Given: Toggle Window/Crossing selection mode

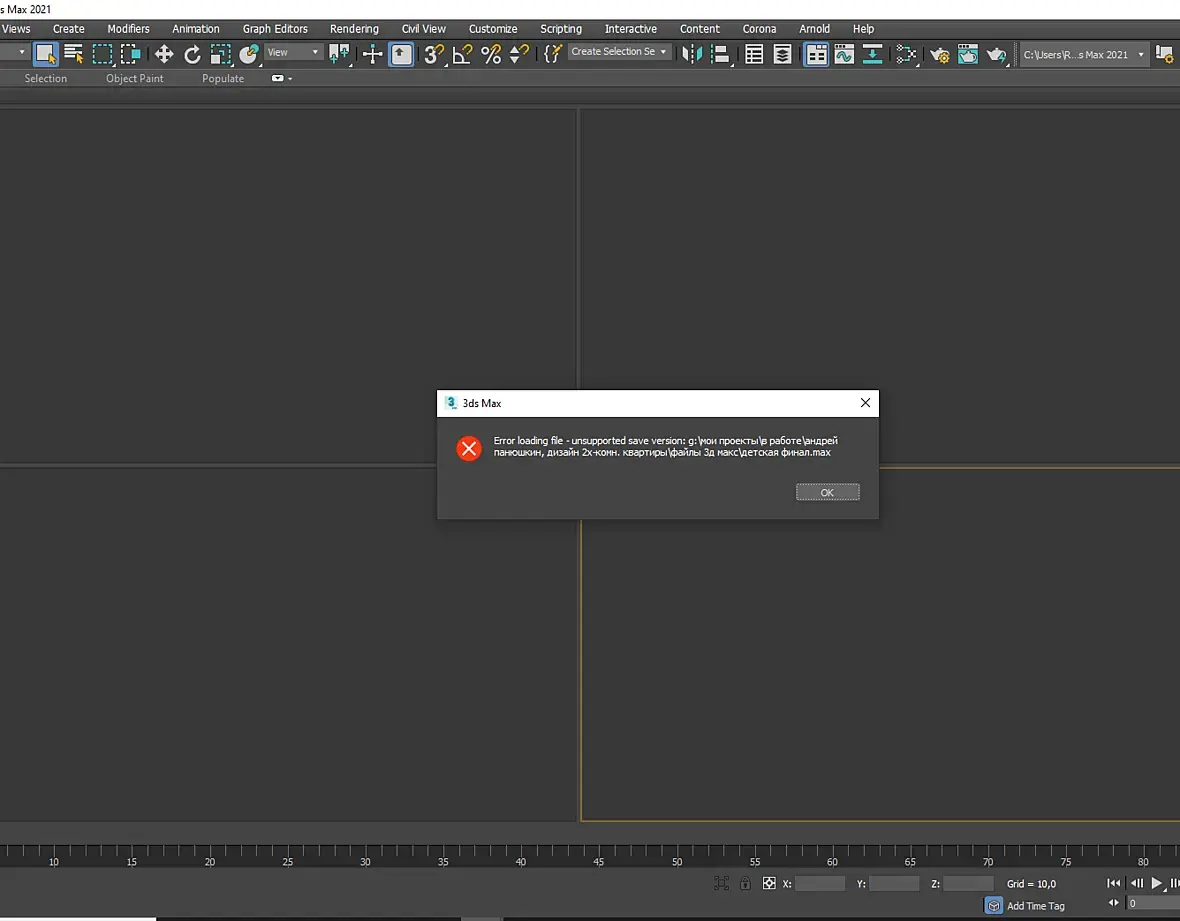Looking at the screenshot, I should pos(131,54).
